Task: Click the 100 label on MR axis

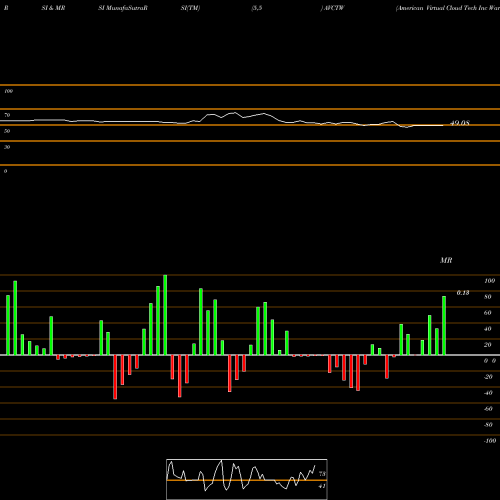Action: tap(490, 281)
